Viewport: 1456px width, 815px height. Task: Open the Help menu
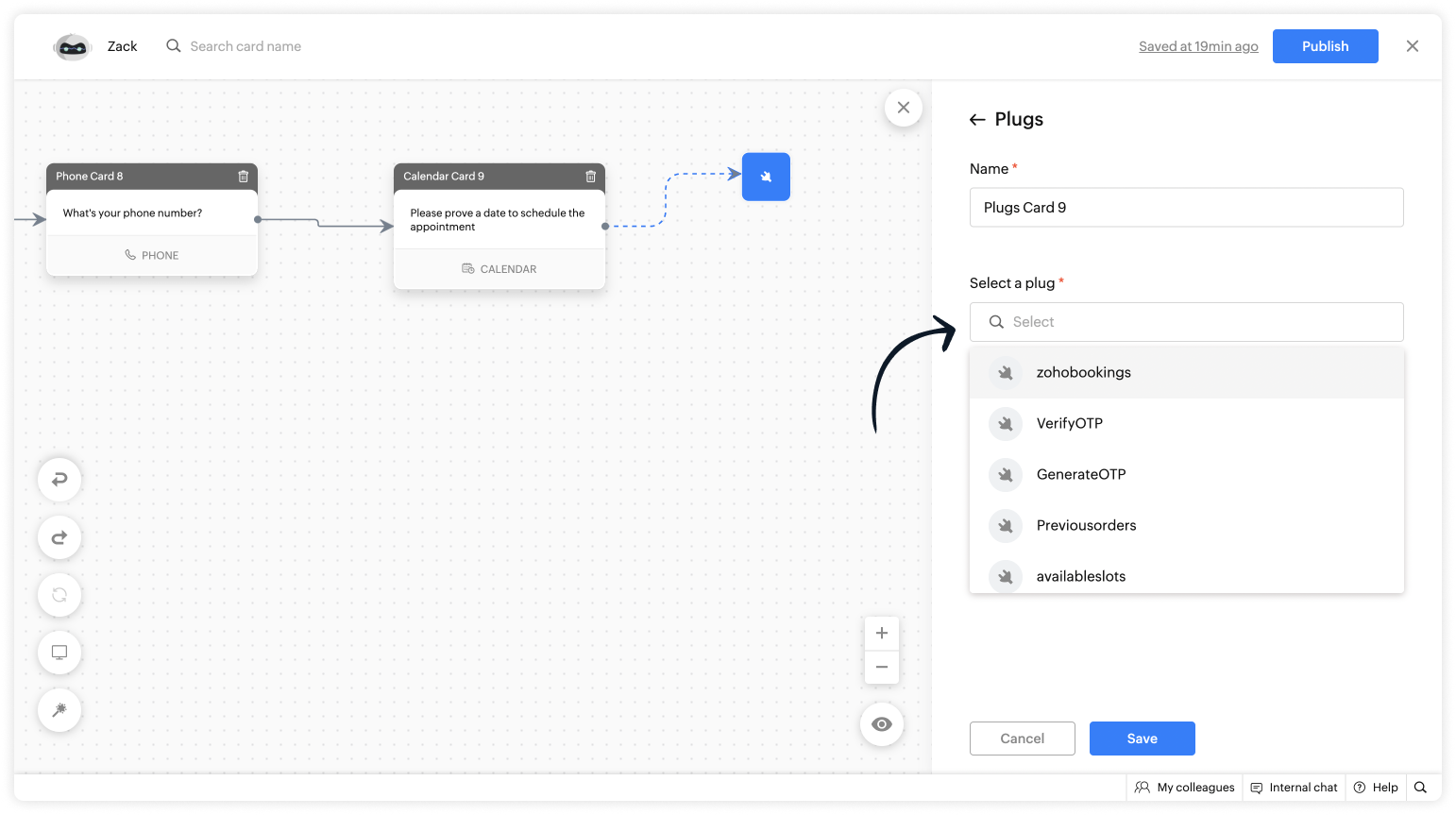(1376, 788)
